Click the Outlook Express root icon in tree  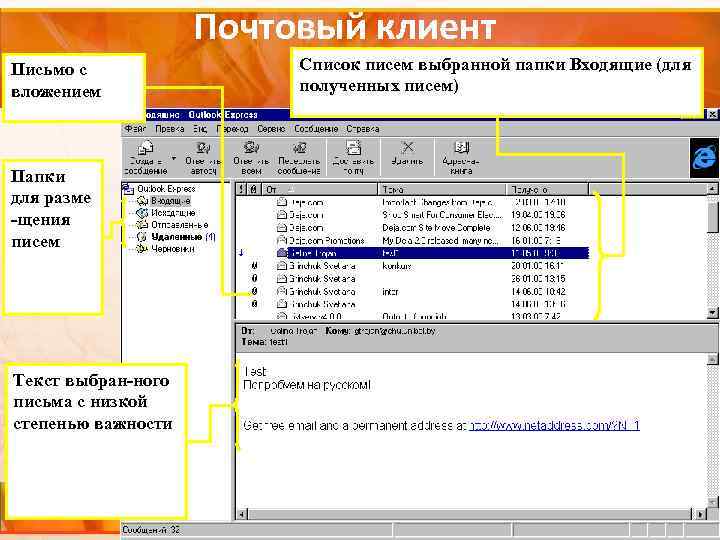pos(128,188)
